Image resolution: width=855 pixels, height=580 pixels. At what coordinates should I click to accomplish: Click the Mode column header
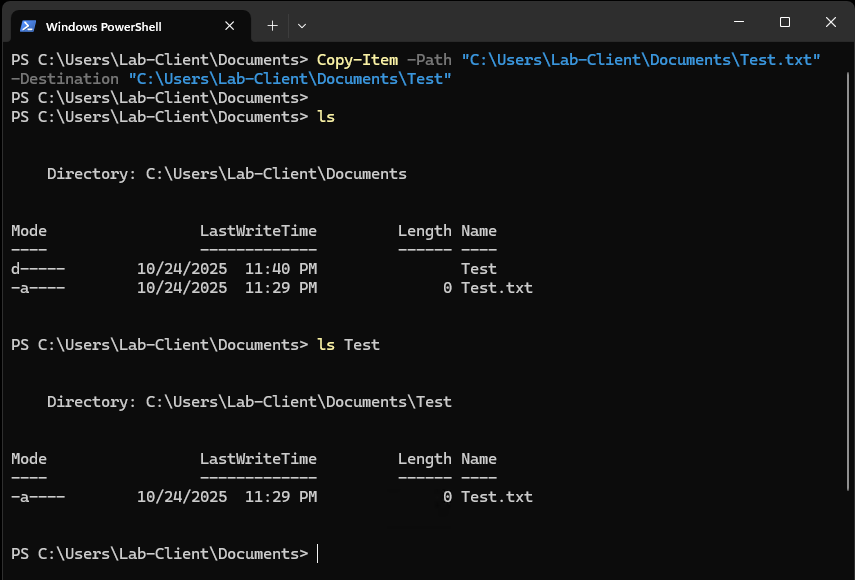tap(28, 230)
